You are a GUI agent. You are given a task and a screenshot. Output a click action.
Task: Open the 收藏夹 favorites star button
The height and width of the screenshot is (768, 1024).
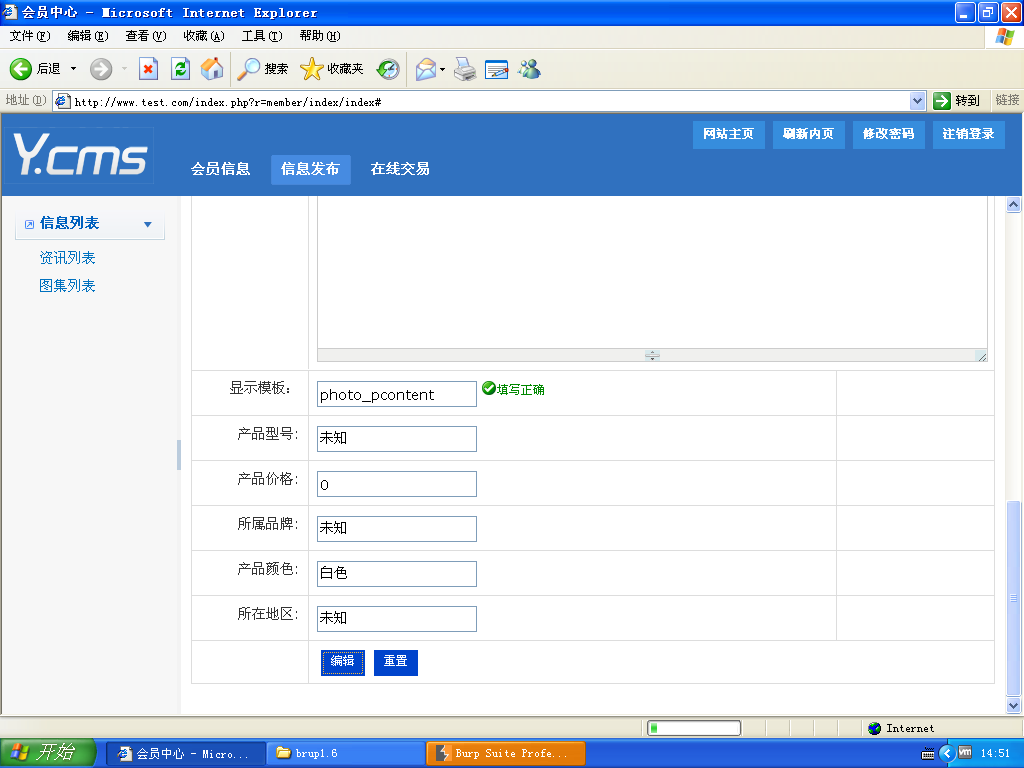pos(331,69)
